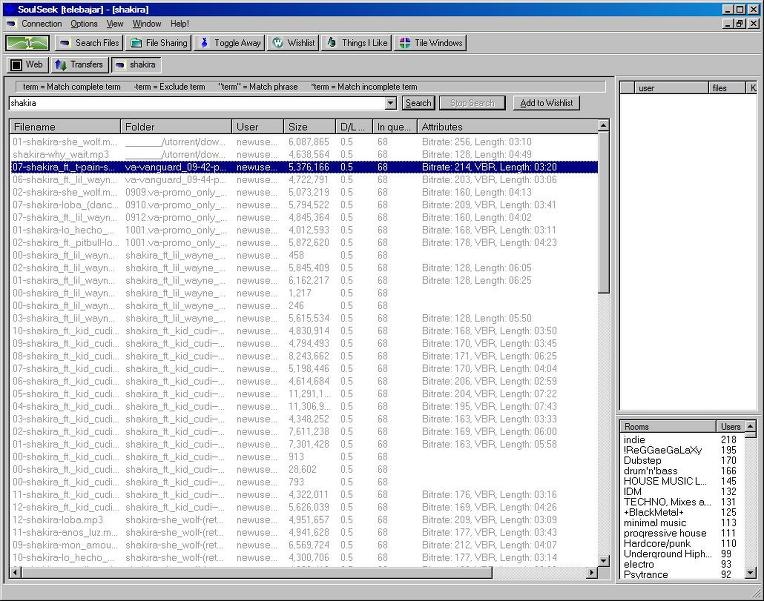Sort results by Filename column header

(65, 127)
